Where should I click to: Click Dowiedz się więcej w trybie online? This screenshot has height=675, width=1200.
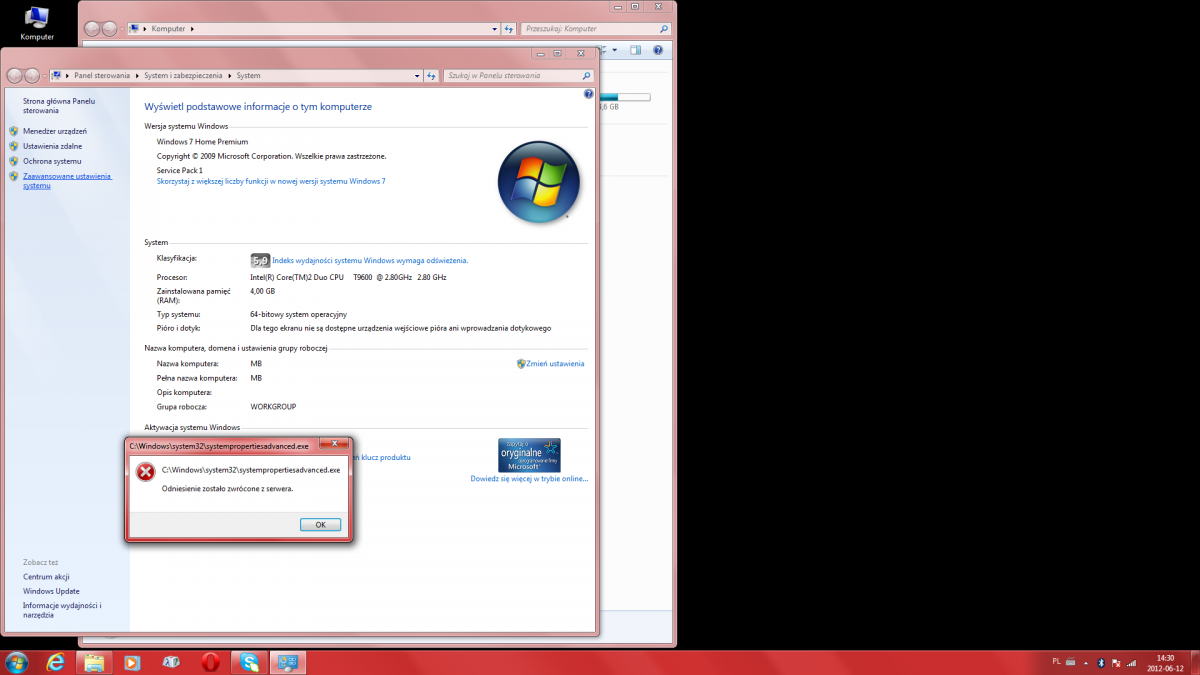coord(529,479)
